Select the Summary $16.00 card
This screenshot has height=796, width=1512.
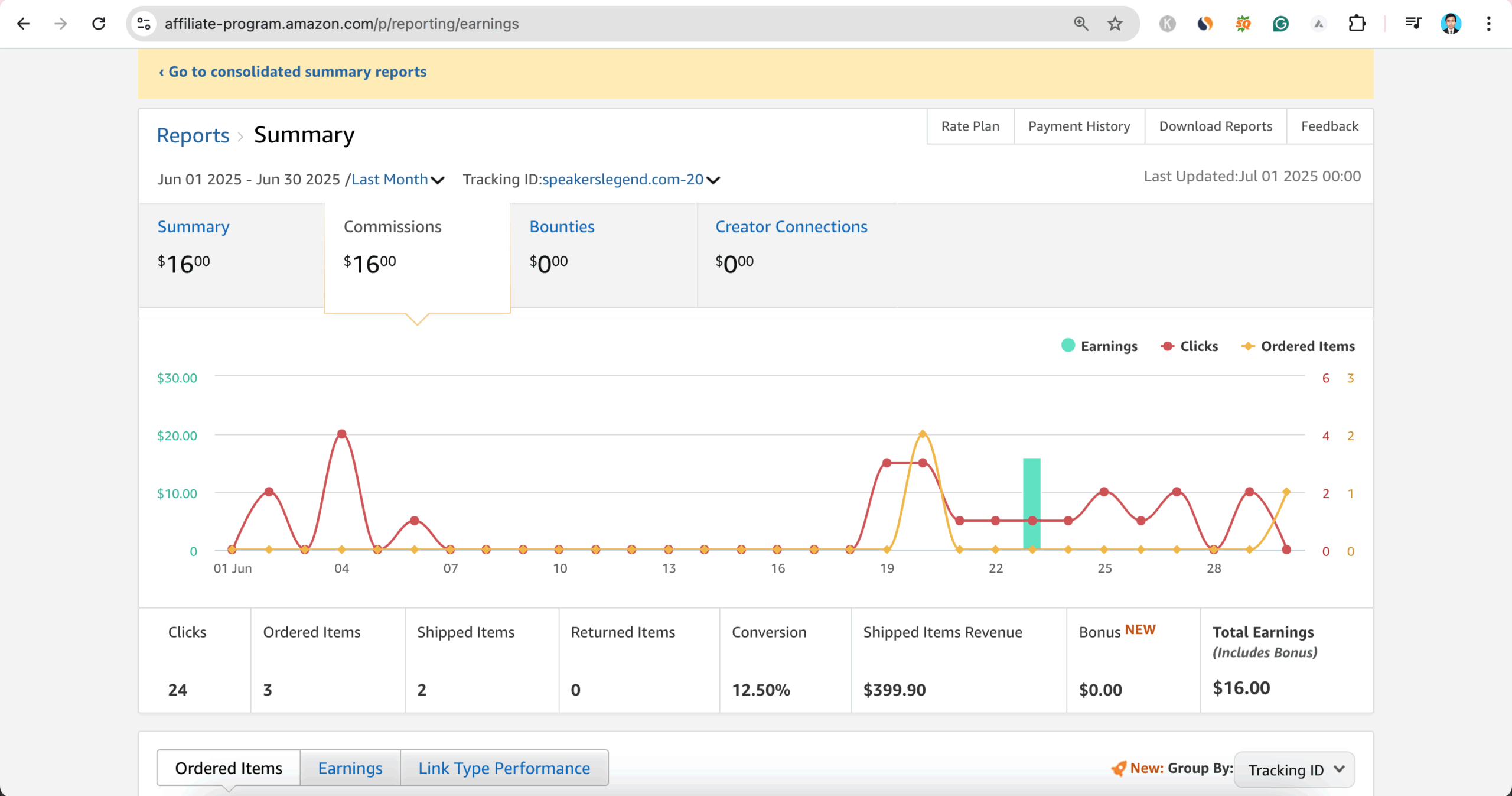232,255
